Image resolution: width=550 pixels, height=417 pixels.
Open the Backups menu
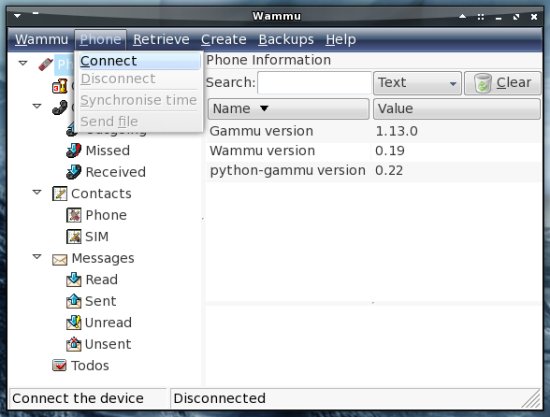click(x=286, y=39)
